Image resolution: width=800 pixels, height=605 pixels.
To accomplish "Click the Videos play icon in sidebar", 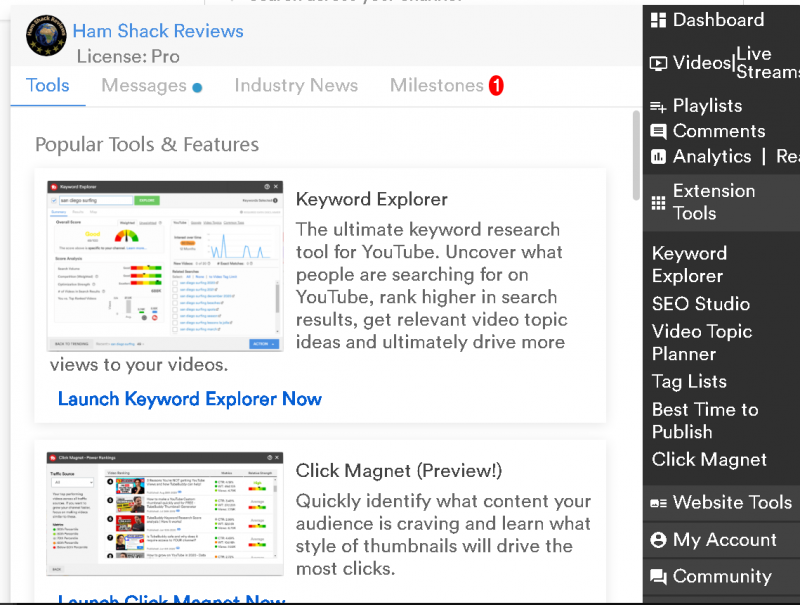I will pos(658,63).
